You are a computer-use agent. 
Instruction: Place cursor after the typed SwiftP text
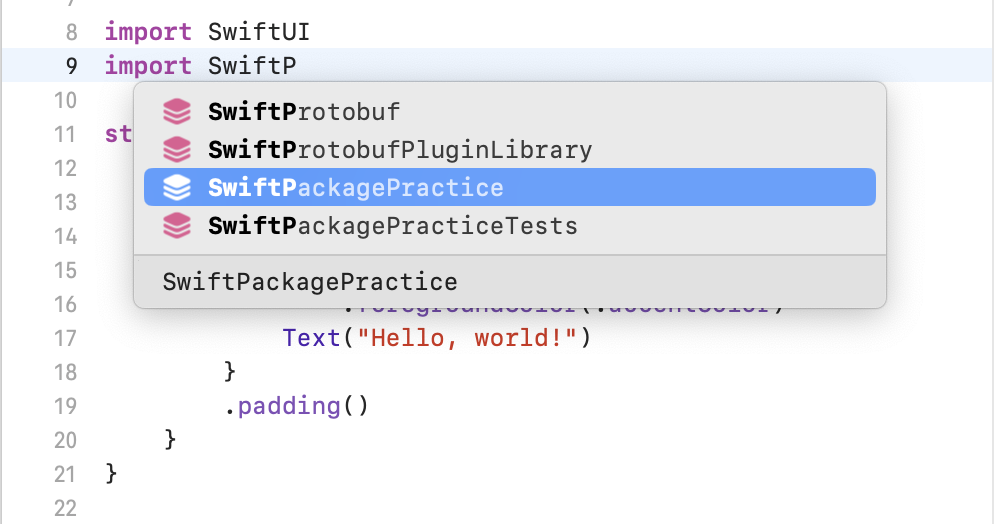pyautogui.click(x=297, y=66)
